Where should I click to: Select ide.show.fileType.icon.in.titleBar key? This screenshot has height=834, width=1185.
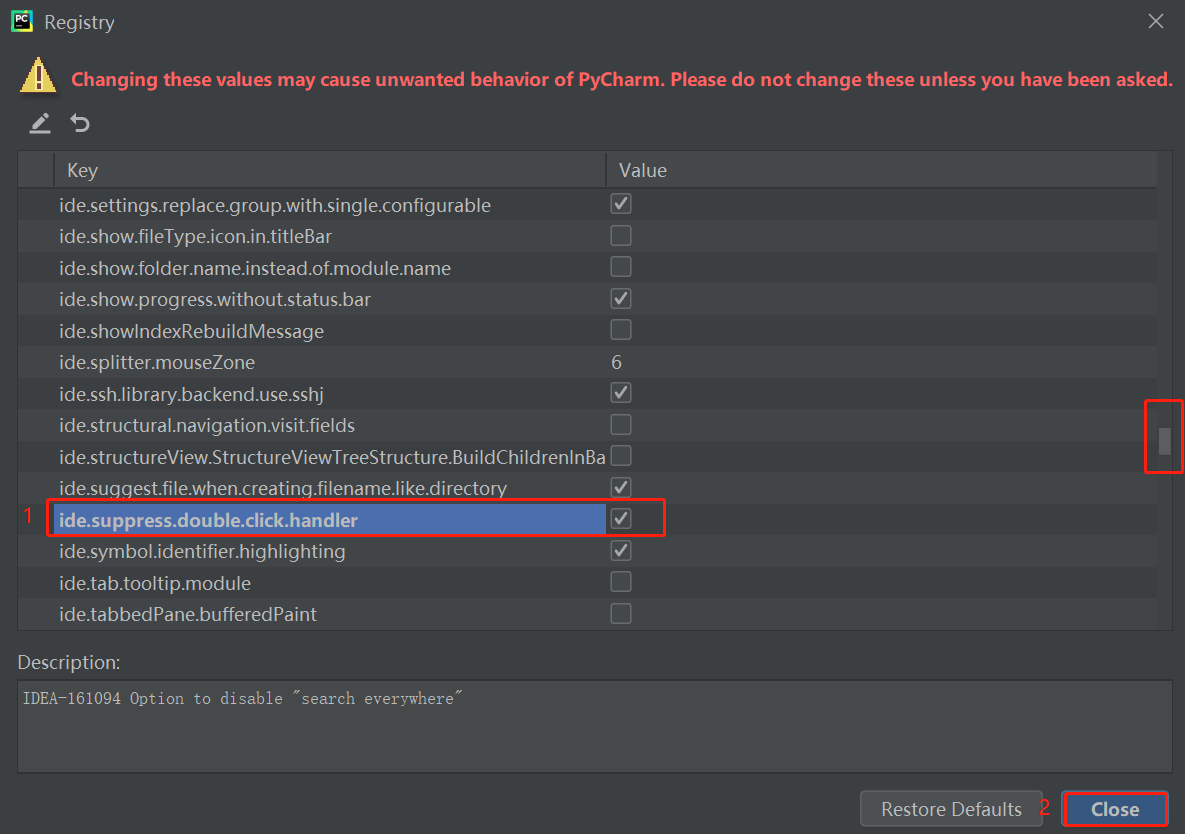point(196,236)
